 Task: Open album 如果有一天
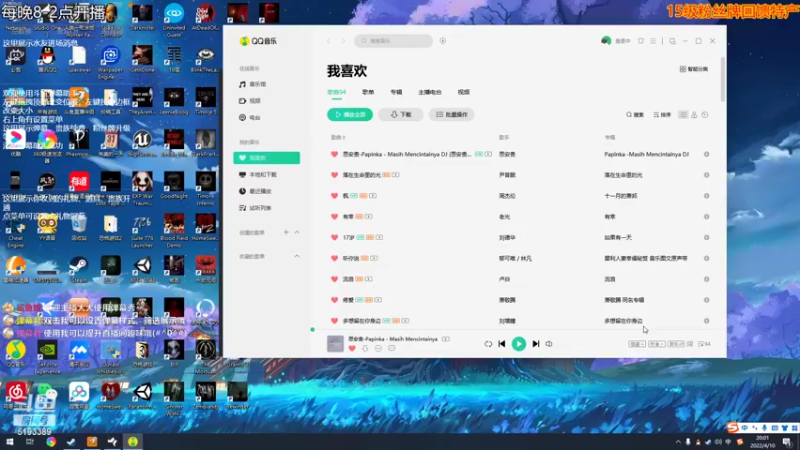618,238
